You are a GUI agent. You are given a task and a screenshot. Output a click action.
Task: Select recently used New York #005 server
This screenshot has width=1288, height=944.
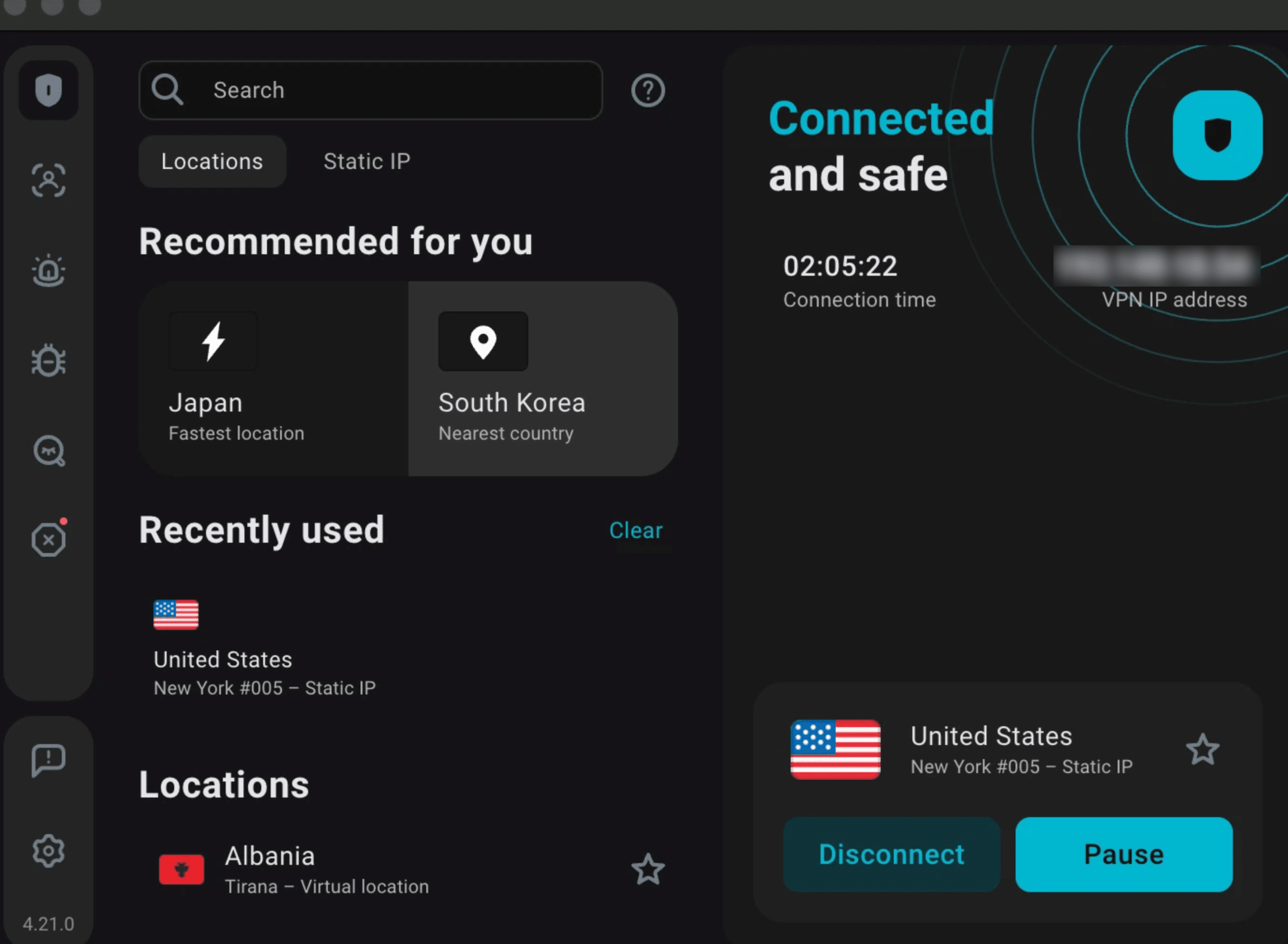pyautogui.click(x=264, y=649)
